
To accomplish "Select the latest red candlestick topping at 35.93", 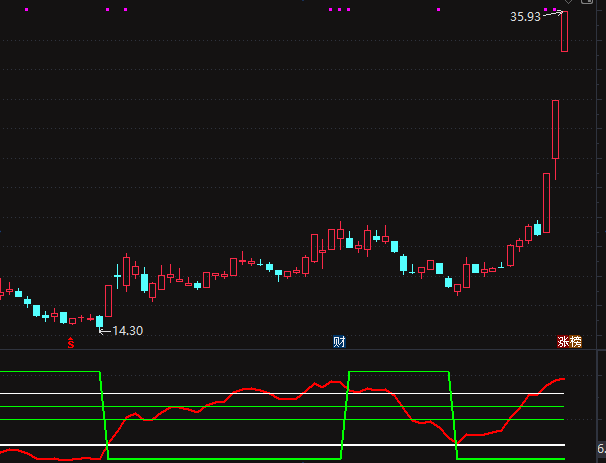I will [x=564, y=31].
